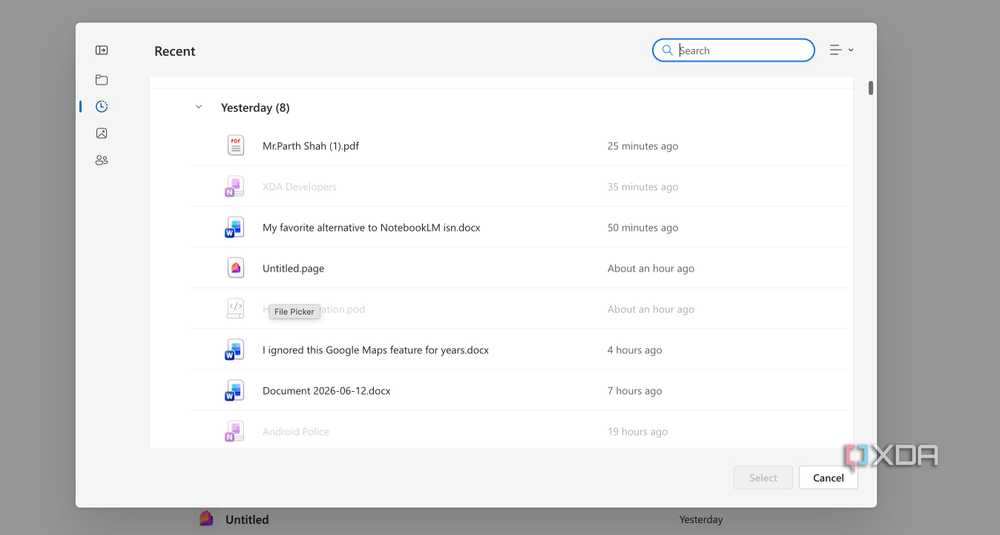Click Yesterday date in background window
This screenshot has width=1000, height=535.
point(701,520)
